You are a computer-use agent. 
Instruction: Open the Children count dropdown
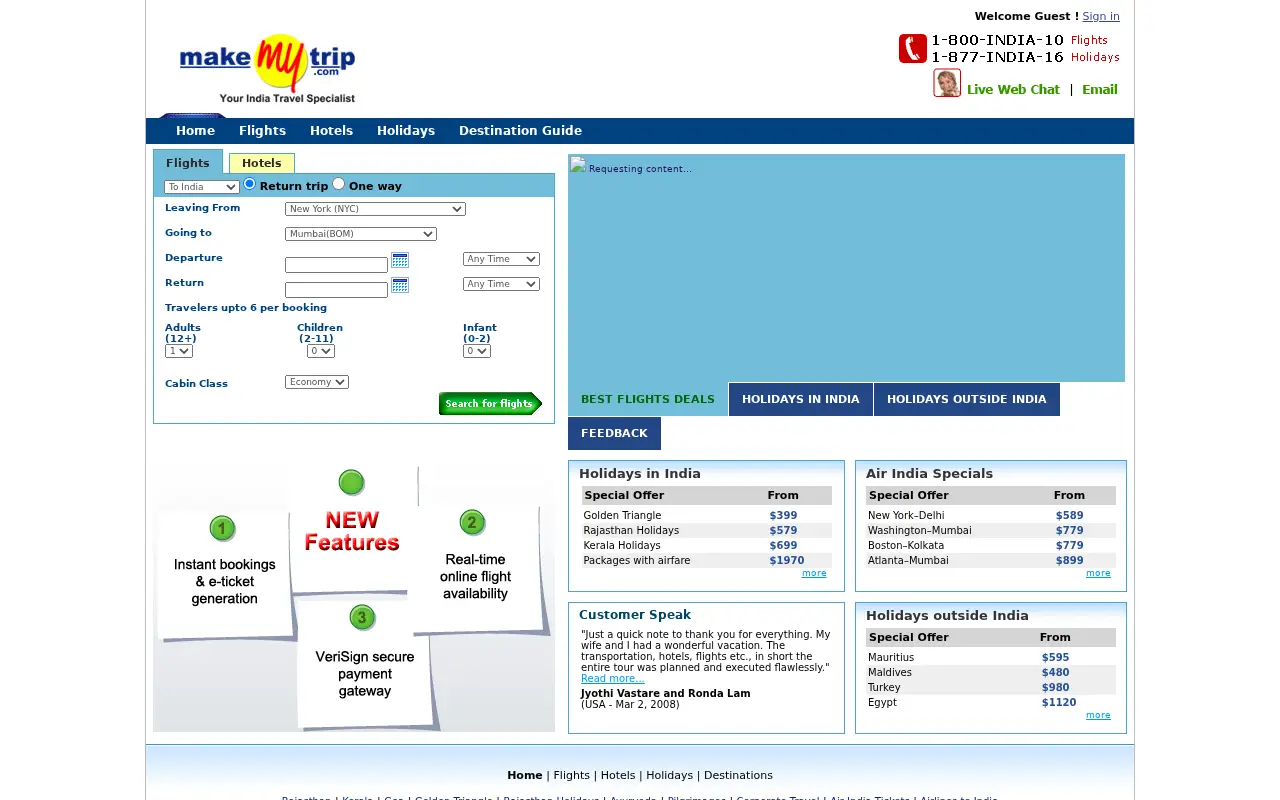[x=321, y=351]
